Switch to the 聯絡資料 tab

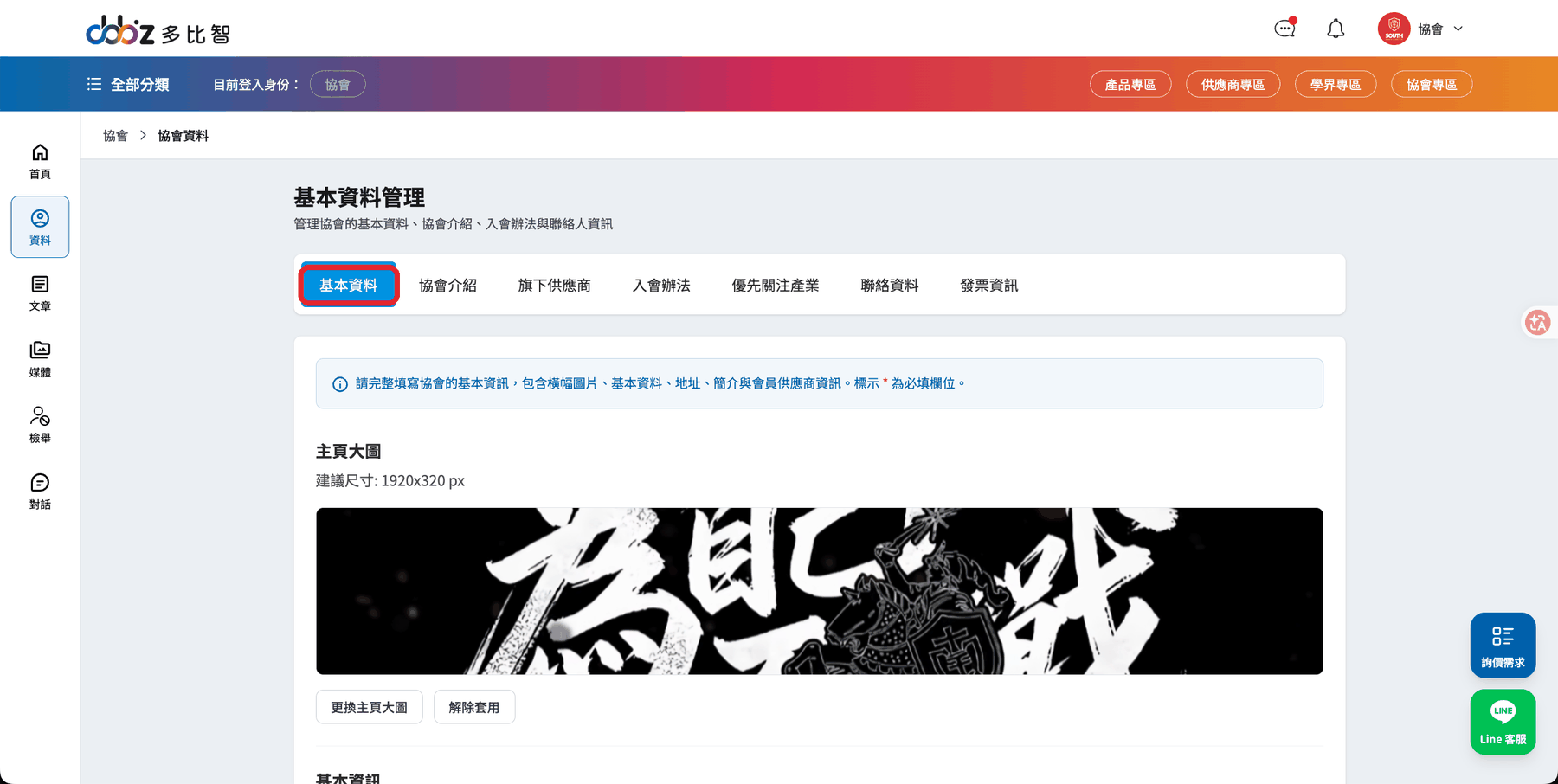(890, 285)
